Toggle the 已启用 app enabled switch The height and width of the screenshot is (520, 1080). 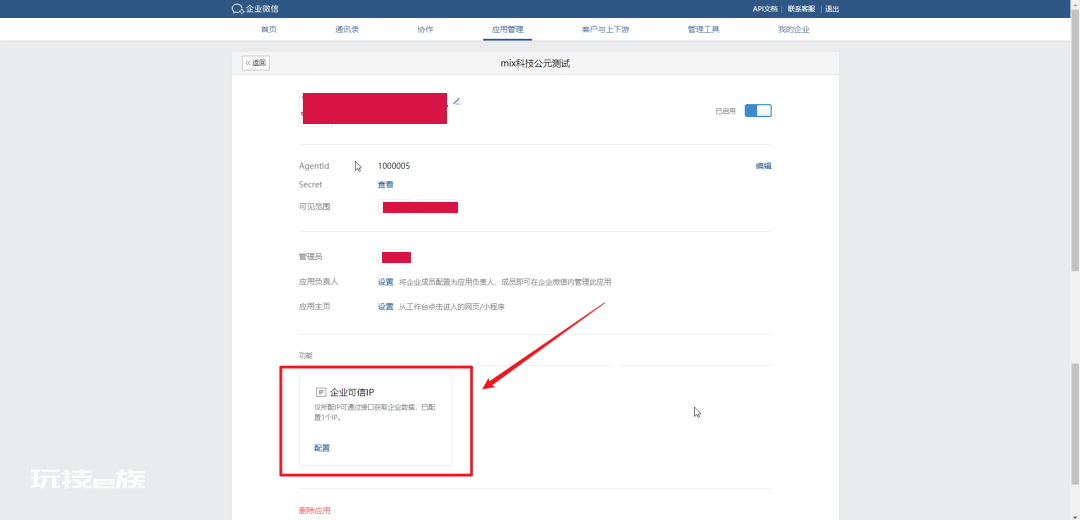click(758, 110)
